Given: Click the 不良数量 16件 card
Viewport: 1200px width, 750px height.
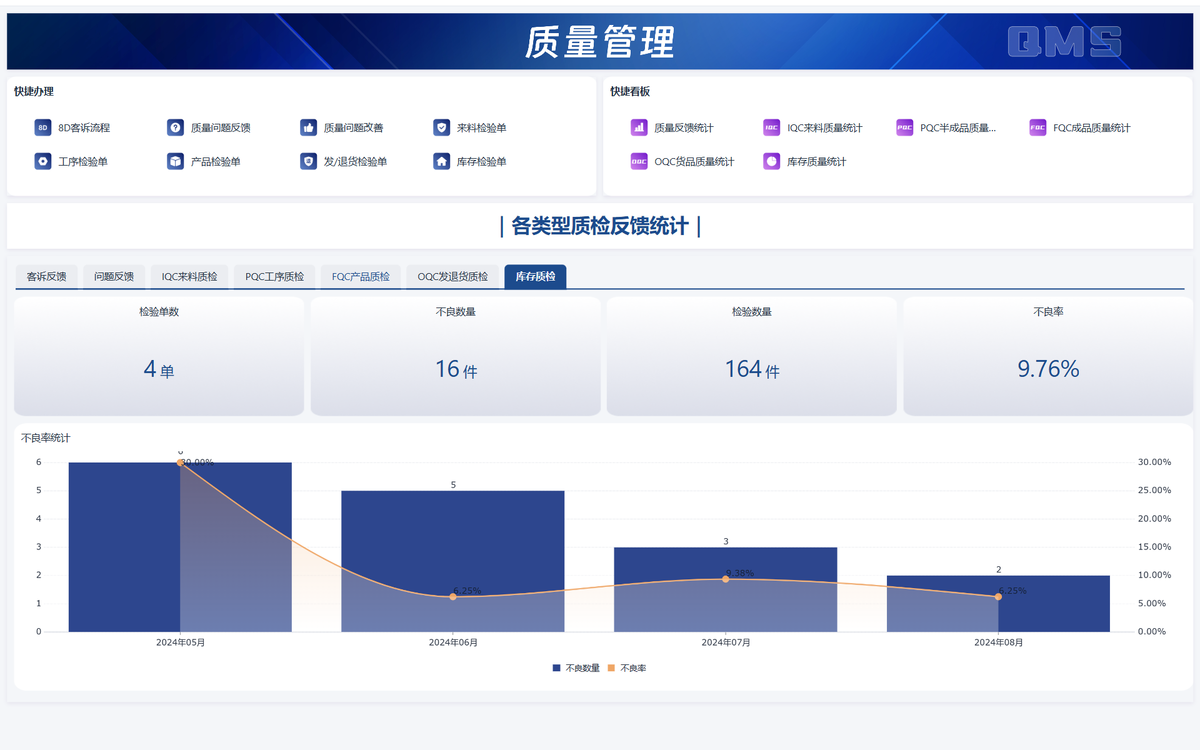Looking at the screenshot, I should 456,356.
